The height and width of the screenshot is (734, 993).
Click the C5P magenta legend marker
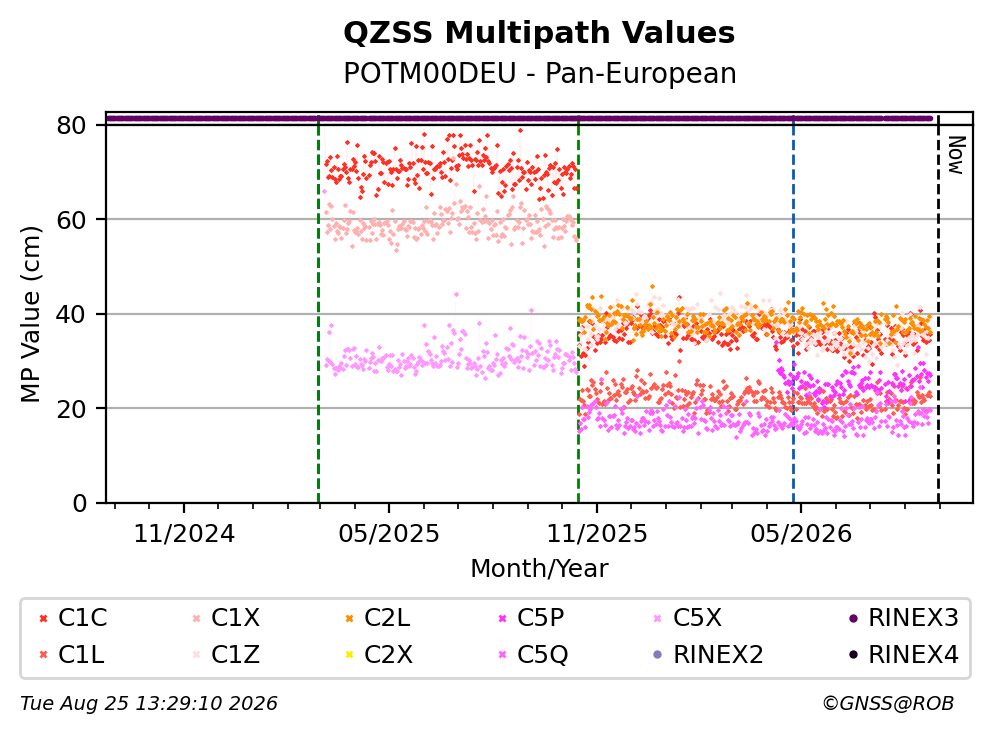pos(503,618)
